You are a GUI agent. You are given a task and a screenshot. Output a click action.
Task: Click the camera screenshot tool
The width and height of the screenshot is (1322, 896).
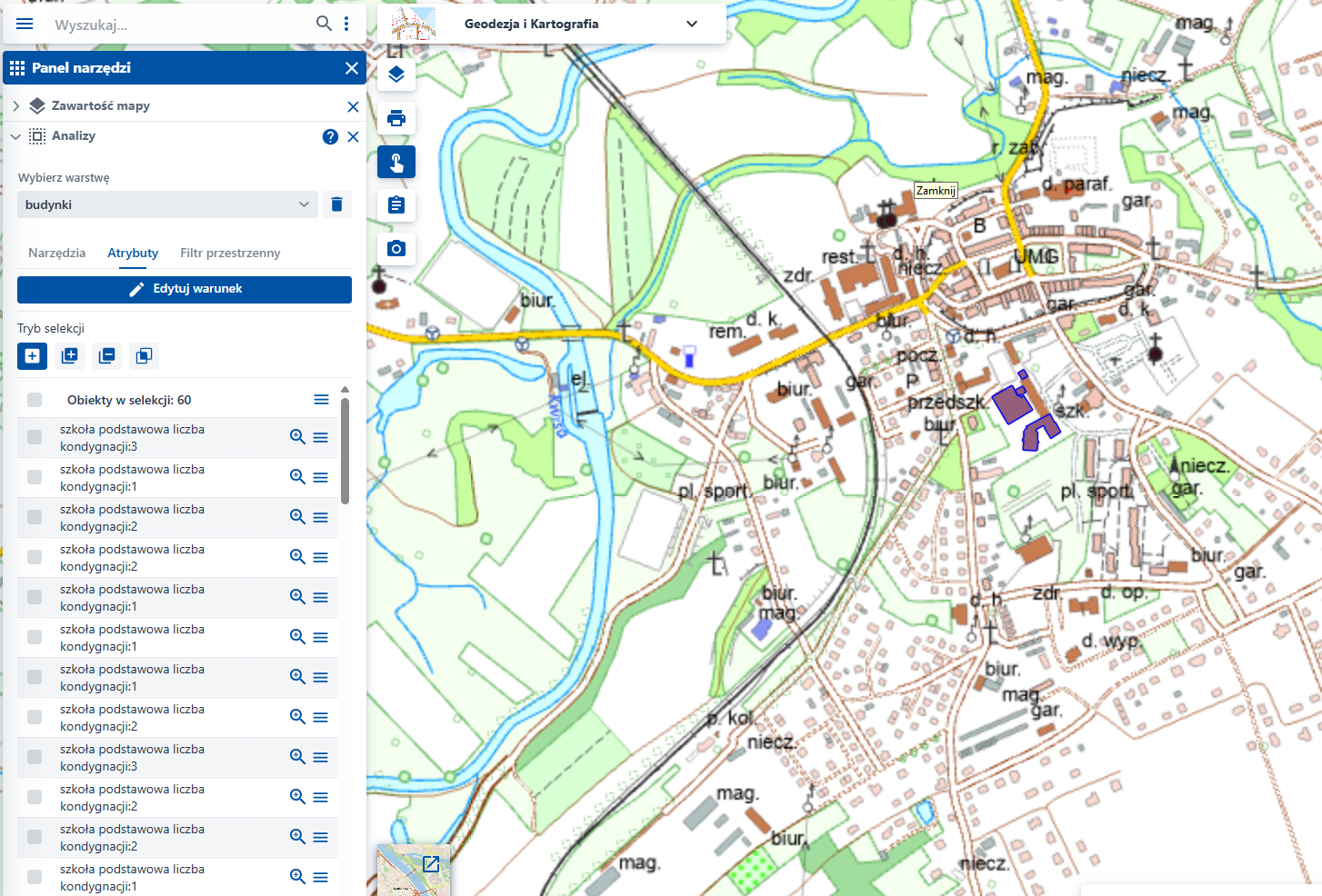coord(396,248)
